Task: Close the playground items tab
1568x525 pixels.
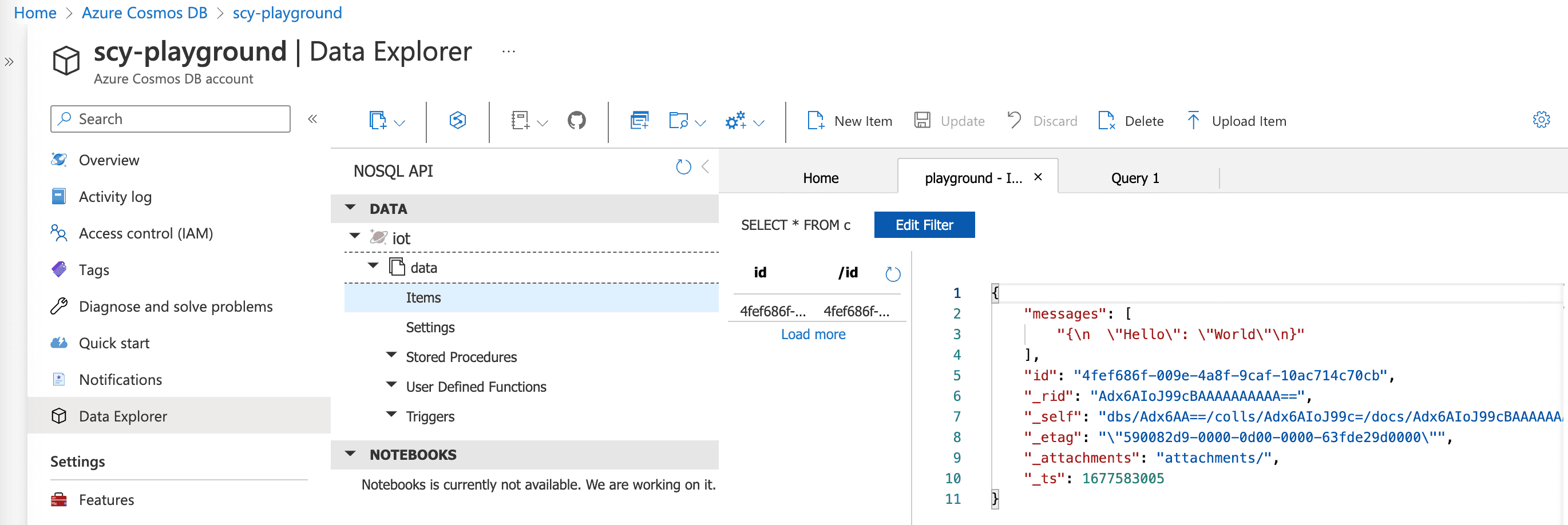Action: 1038,177
